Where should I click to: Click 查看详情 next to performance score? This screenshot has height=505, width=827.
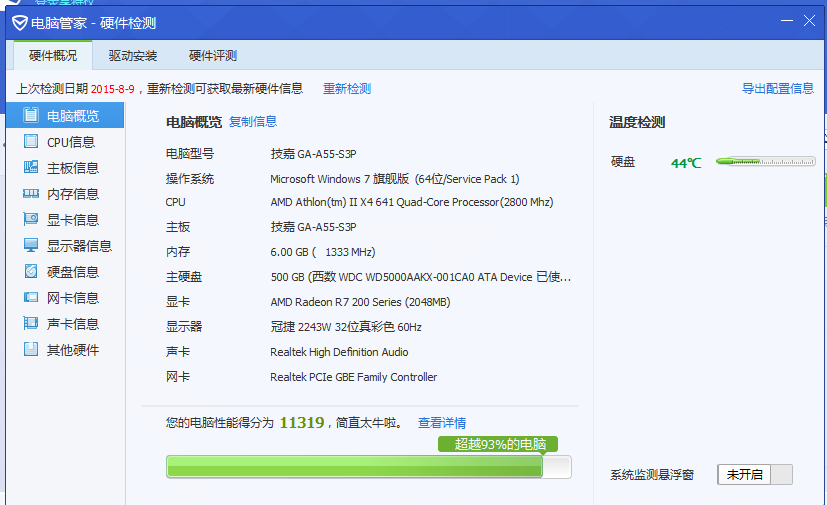442,423
